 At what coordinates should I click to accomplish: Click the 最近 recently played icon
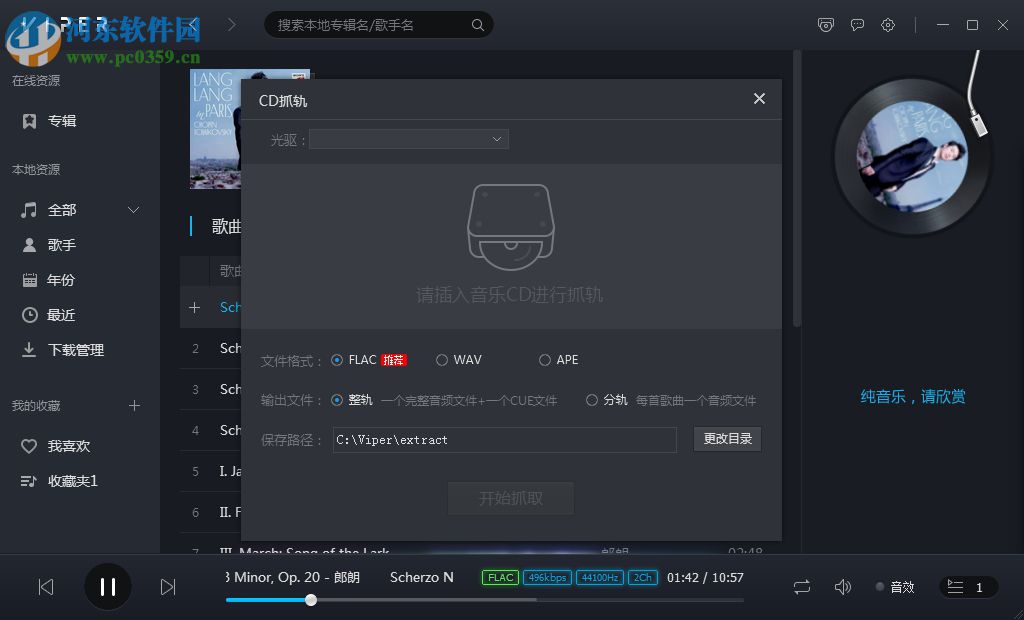[x=30, y=314]
